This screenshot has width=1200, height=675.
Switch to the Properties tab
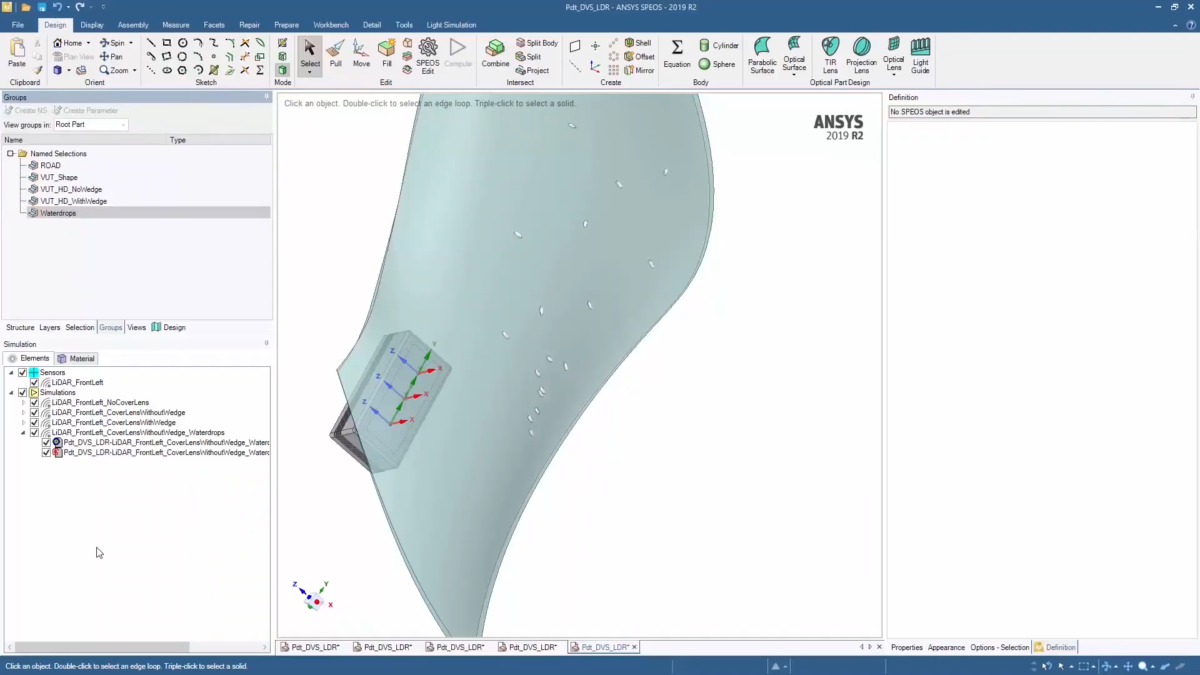tap(907, 648)
